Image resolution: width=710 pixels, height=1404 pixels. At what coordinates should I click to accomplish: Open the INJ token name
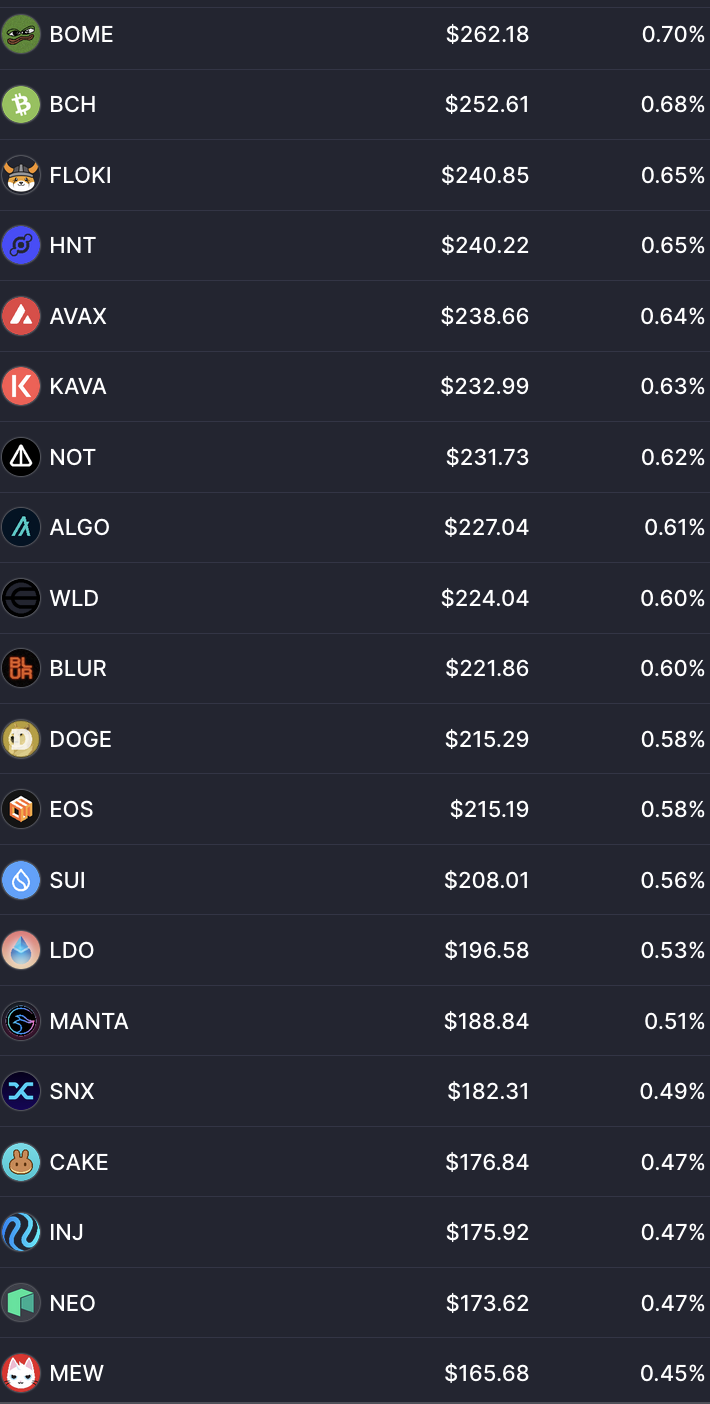tap(66, 1233)
